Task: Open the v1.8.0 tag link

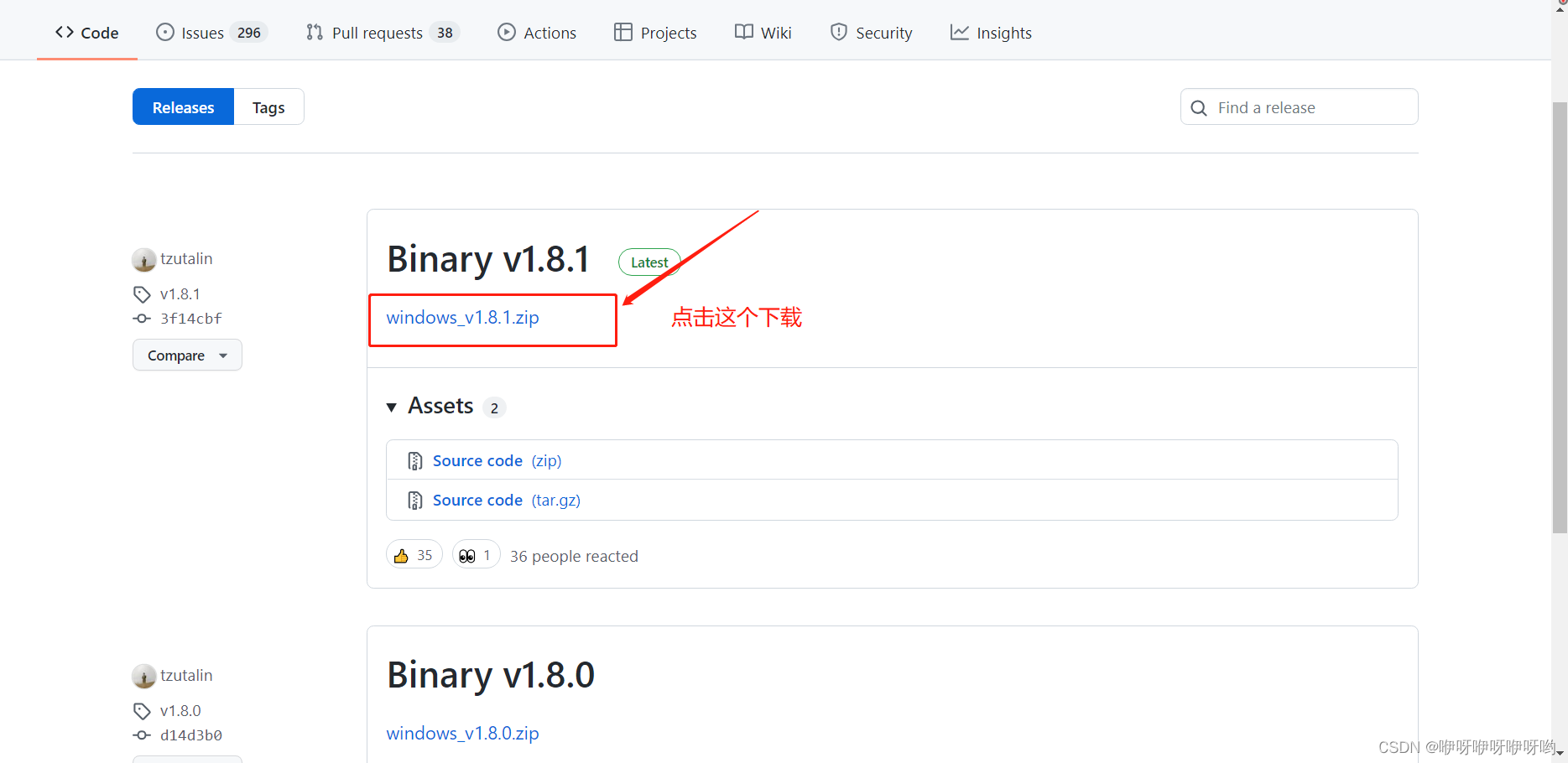Action: (x=180, y=711)
